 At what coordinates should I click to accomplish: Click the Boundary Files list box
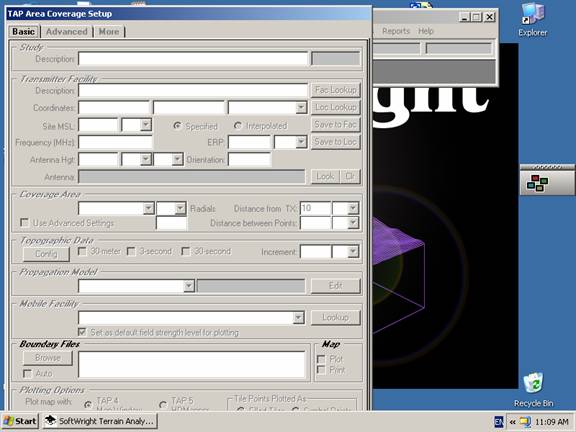point(191,364)
